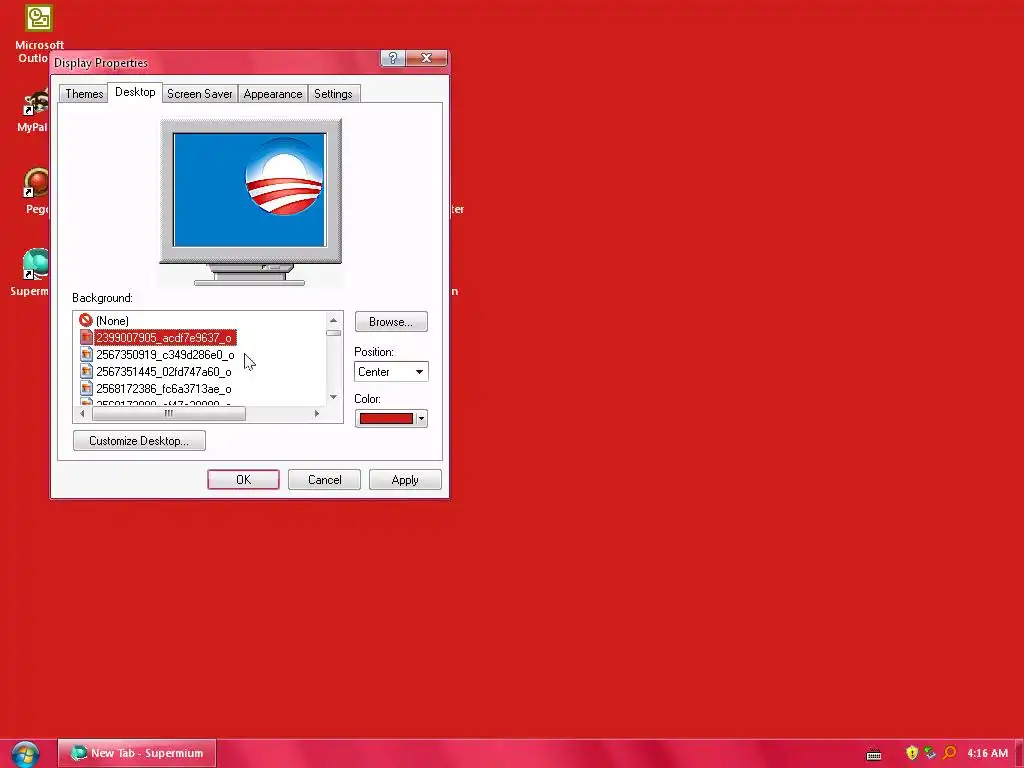The image size is (1024, 768).
Task: Switch to the Themes tab
Action: coord(84,94)
